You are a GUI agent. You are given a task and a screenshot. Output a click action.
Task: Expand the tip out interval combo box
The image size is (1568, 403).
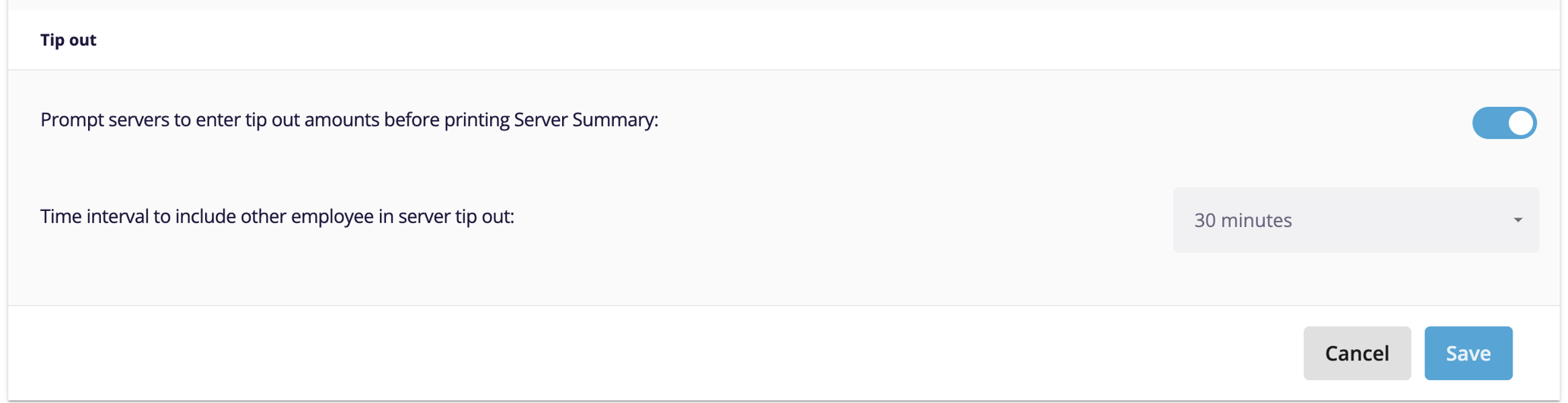coord(1355,220)
